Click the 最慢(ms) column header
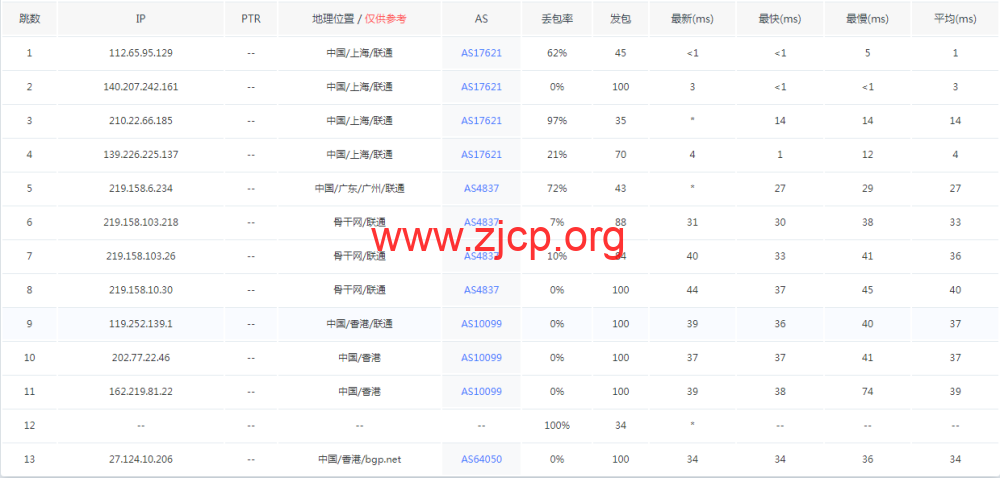 point(867,18)
